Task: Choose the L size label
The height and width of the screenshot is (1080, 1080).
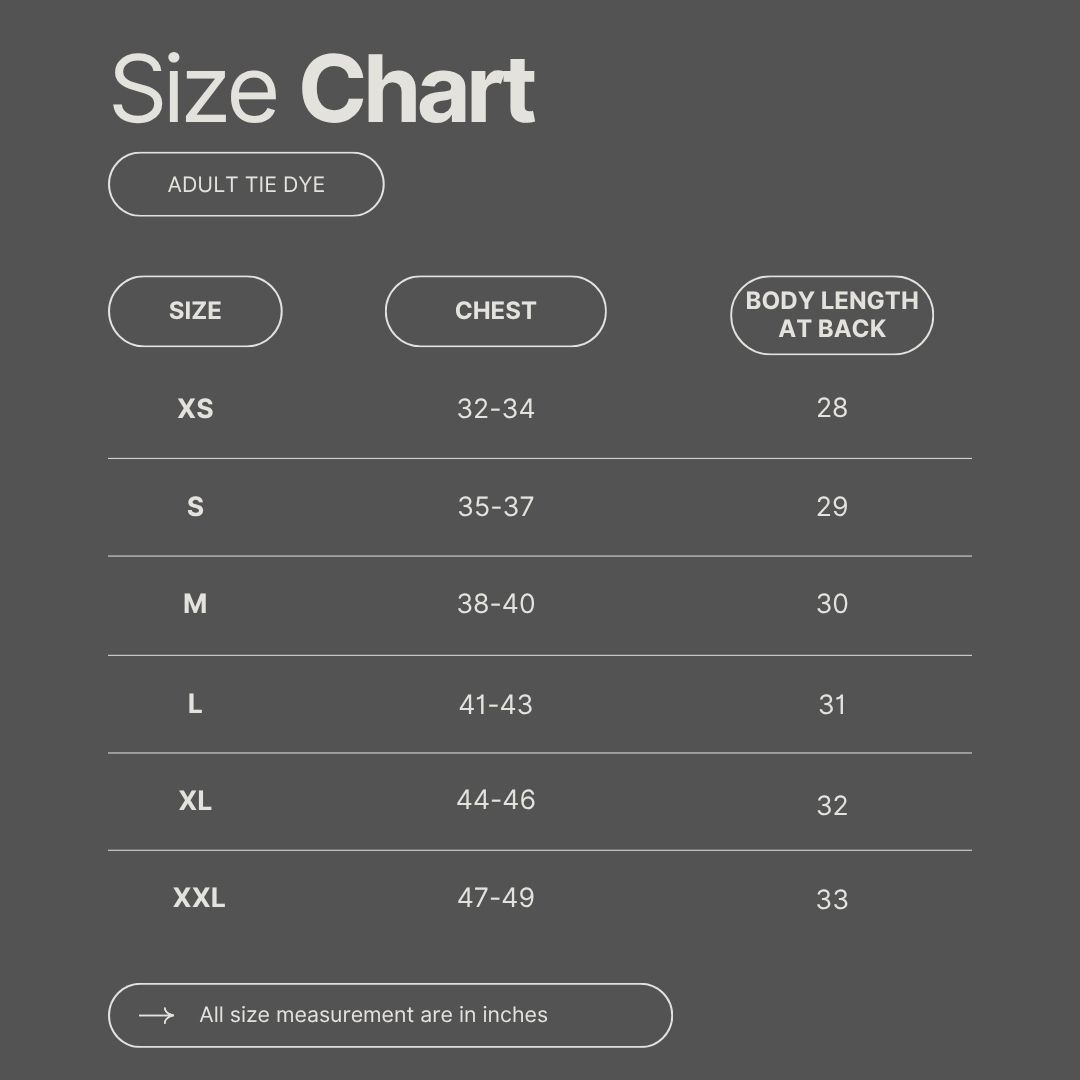Action: point(195,704)
